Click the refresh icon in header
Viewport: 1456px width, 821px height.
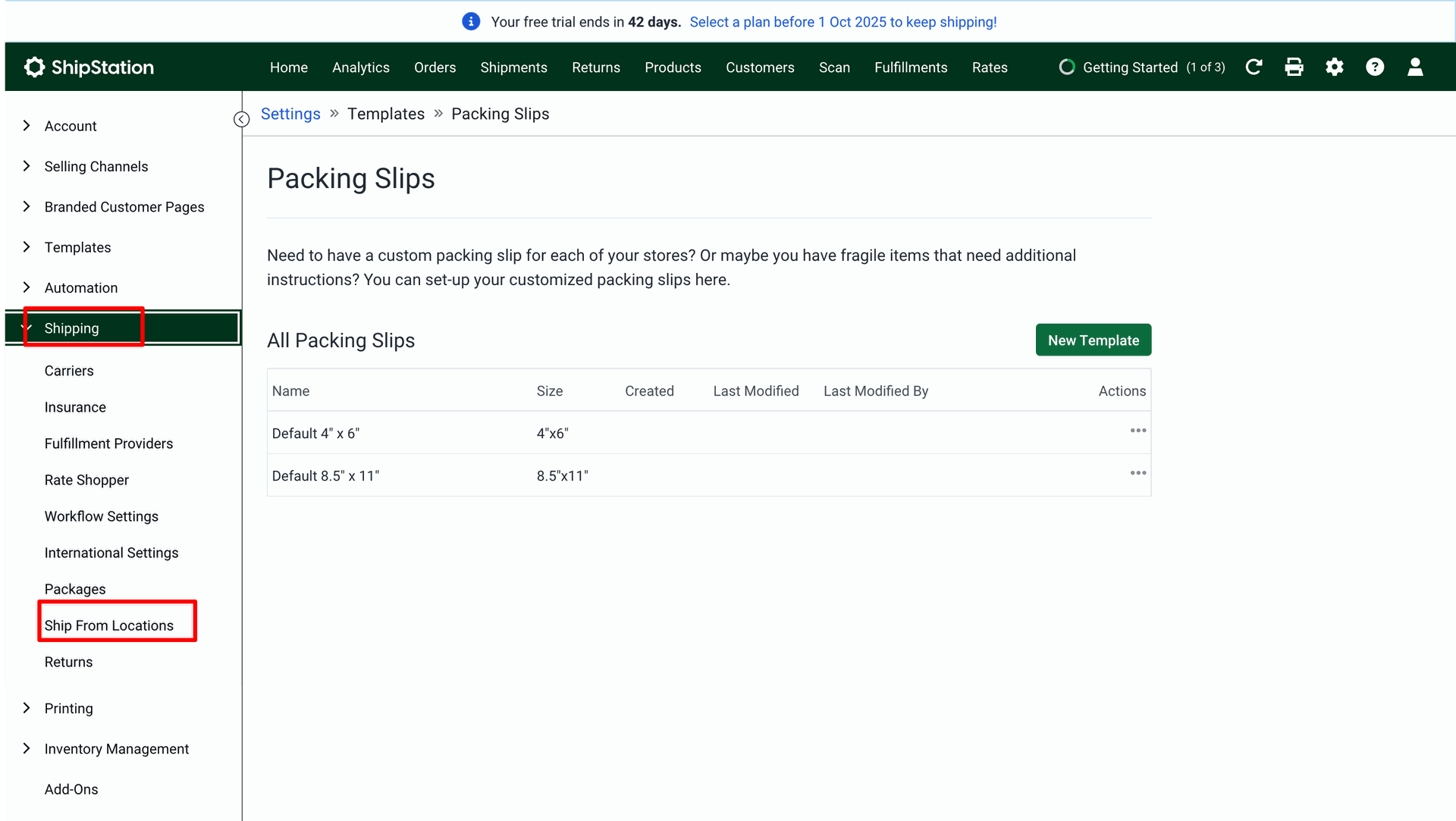tap(1254, 67)
